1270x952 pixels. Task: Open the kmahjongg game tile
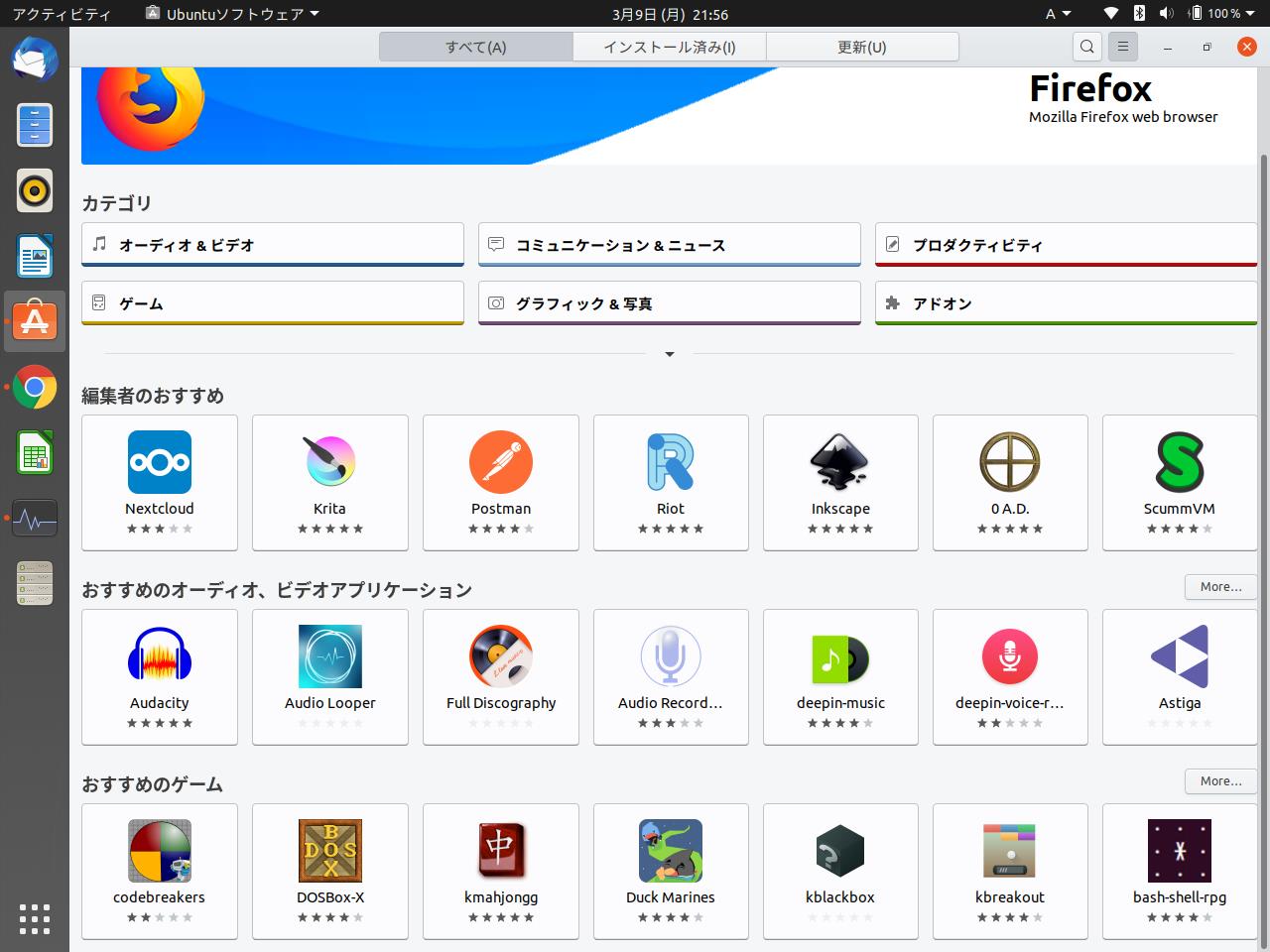(501, 872)
